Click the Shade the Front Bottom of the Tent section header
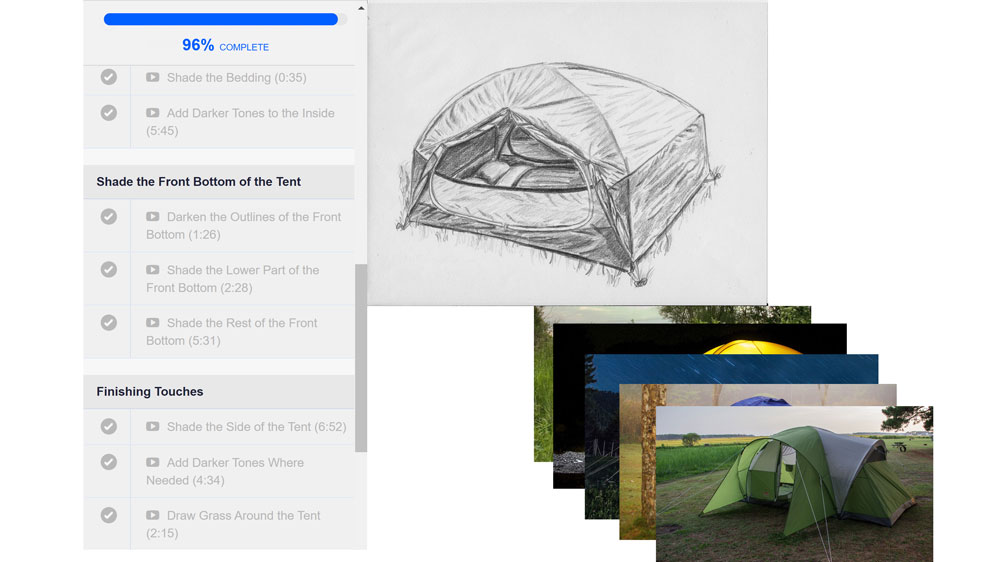The image size is (1000, 562). (219, 182)
